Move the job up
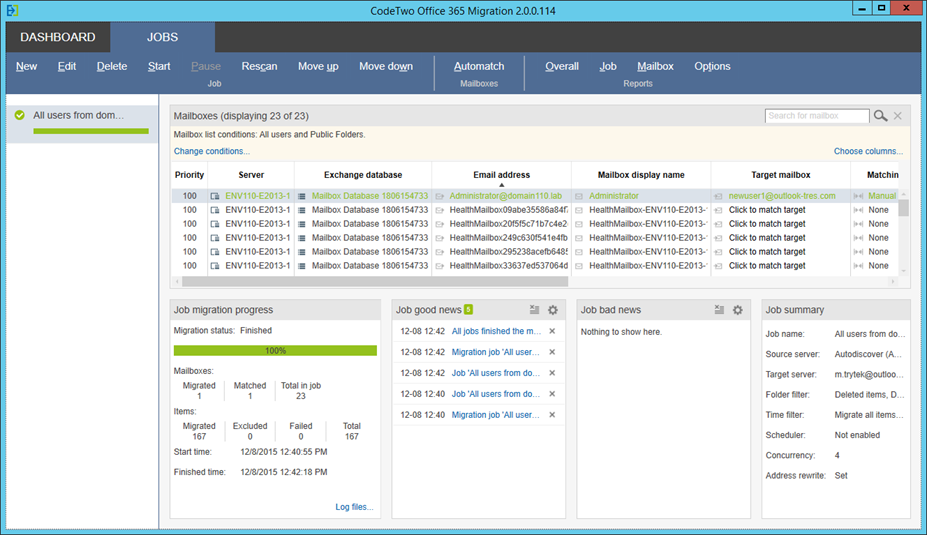 point(318,66)
